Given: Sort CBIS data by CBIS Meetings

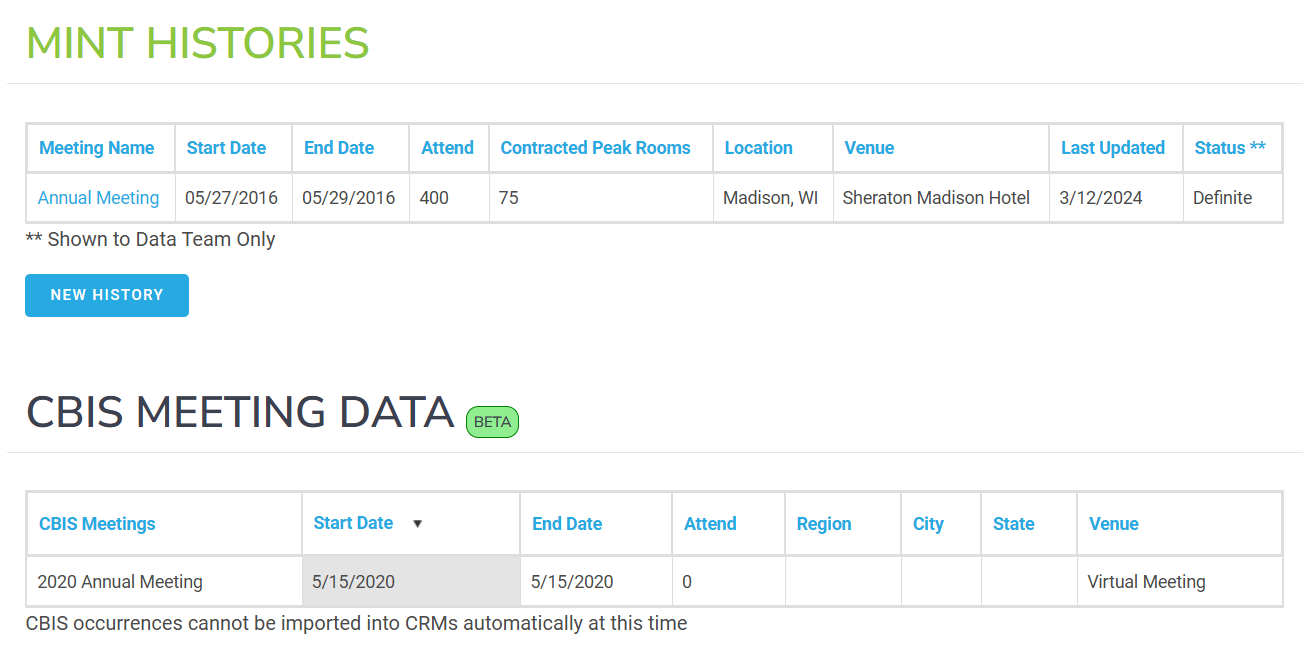Looking at the screenshot, I should [x=97, y=524].
